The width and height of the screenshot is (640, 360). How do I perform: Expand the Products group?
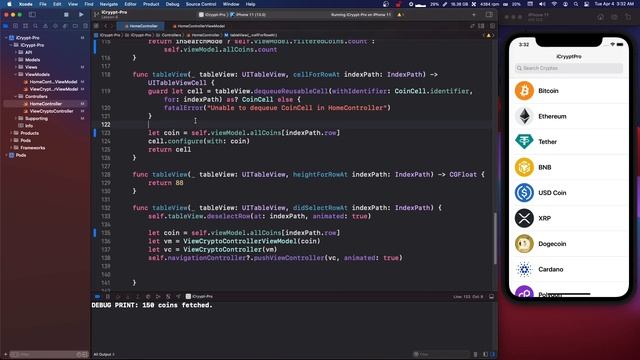point(11,133)
